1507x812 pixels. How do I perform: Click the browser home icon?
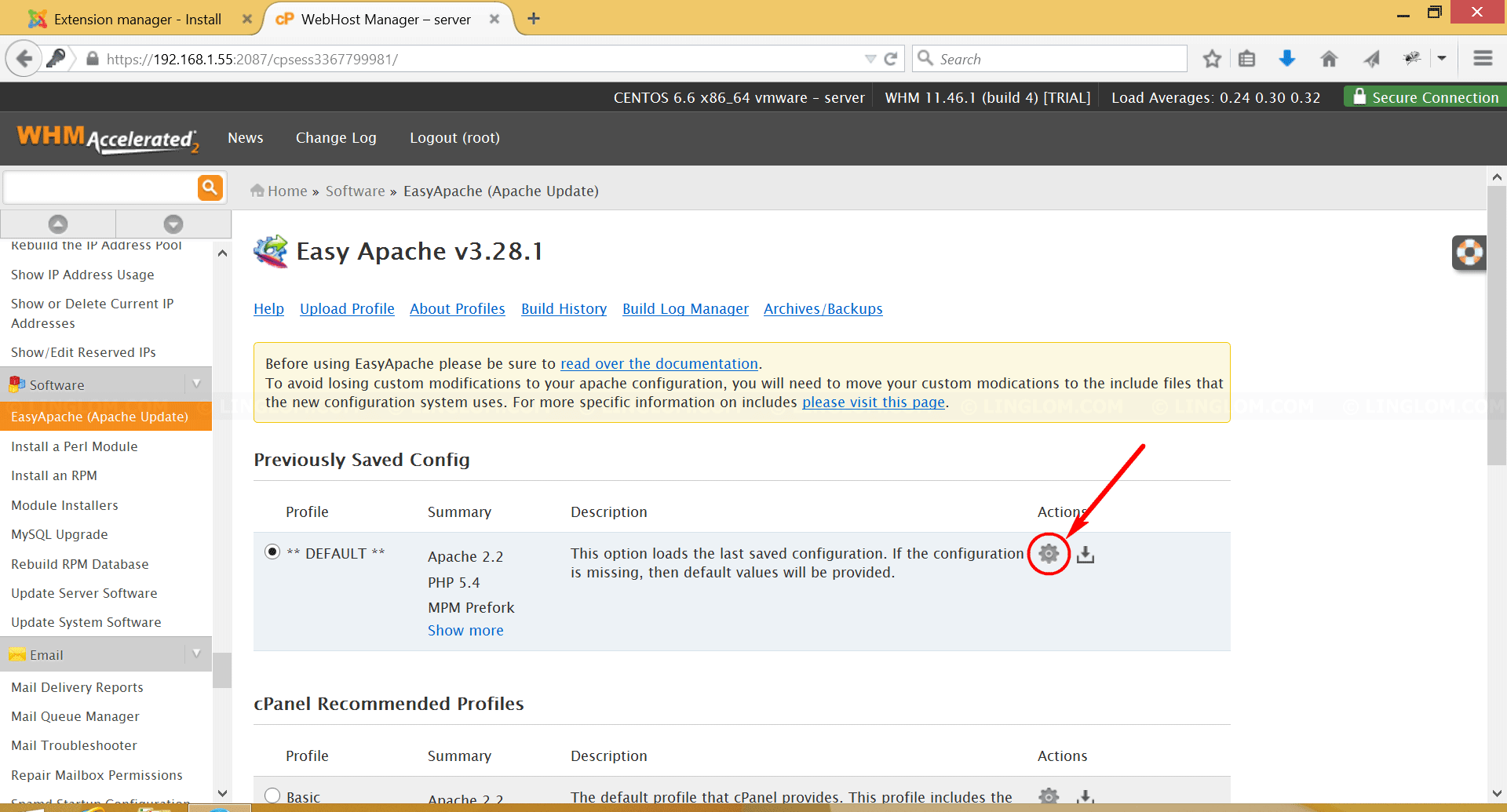[x=1329, y=59]
